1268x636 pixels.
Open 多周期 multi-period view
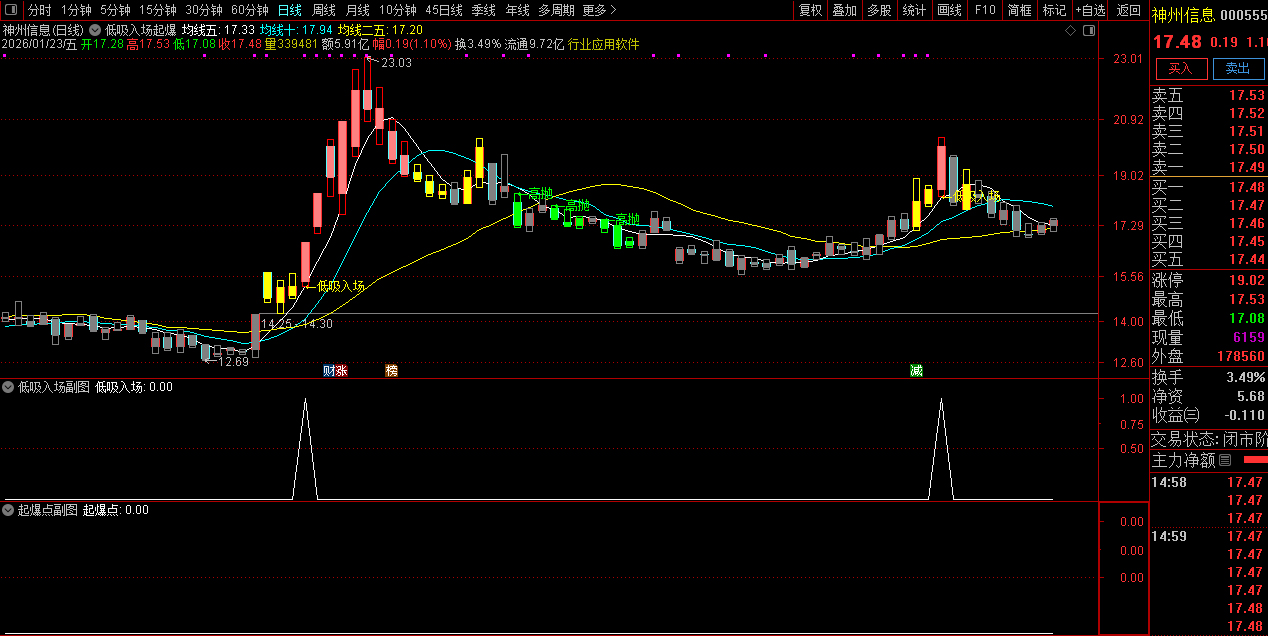click(556, 10)
